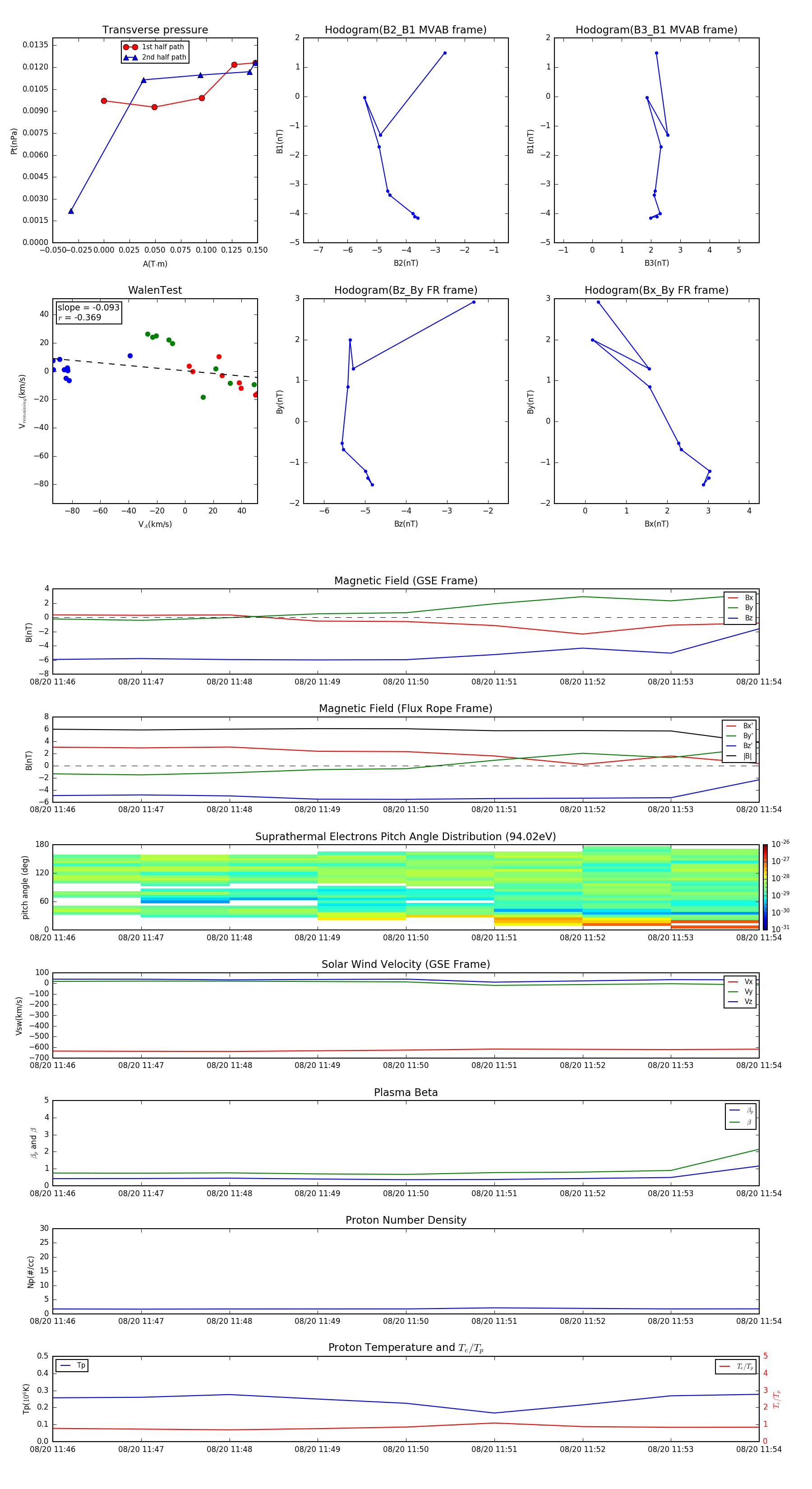Select the Bz legend entry in GSE field plot

740,618
